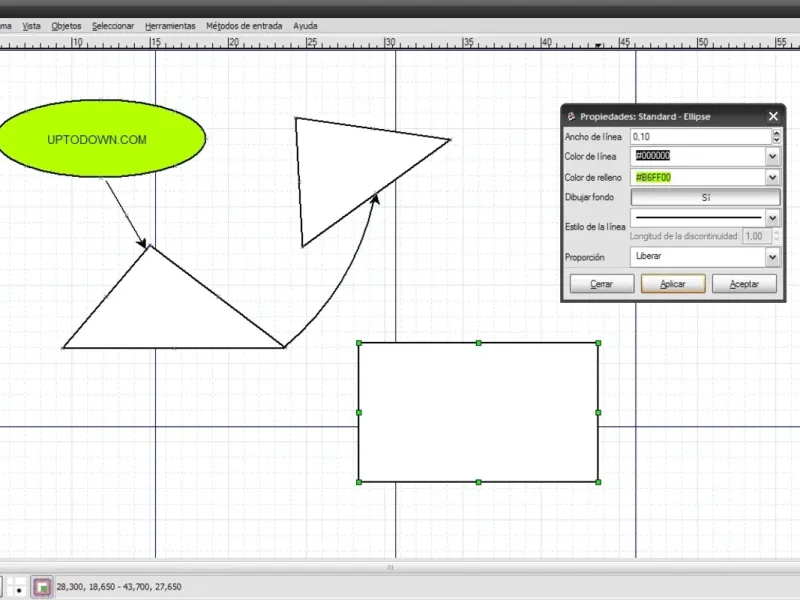The image size is (800, 600).
Task: Click the Cerrar button
Action: click(602, 284)
